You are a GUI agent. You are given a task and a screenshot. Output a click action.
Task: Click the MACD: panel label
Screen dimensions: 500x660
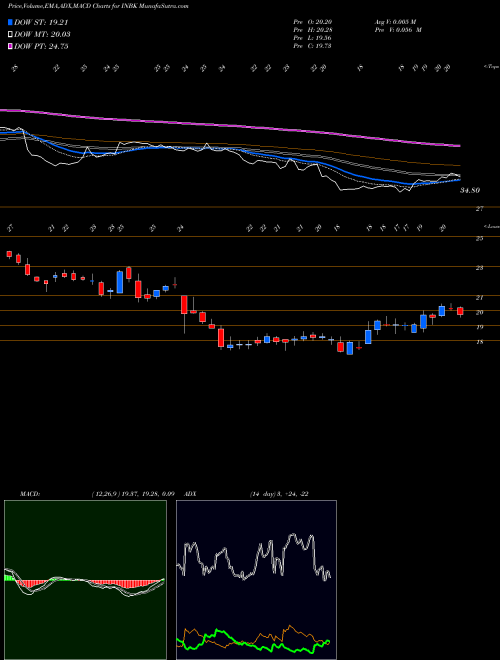pyautogui.click(x=30, y=494)
